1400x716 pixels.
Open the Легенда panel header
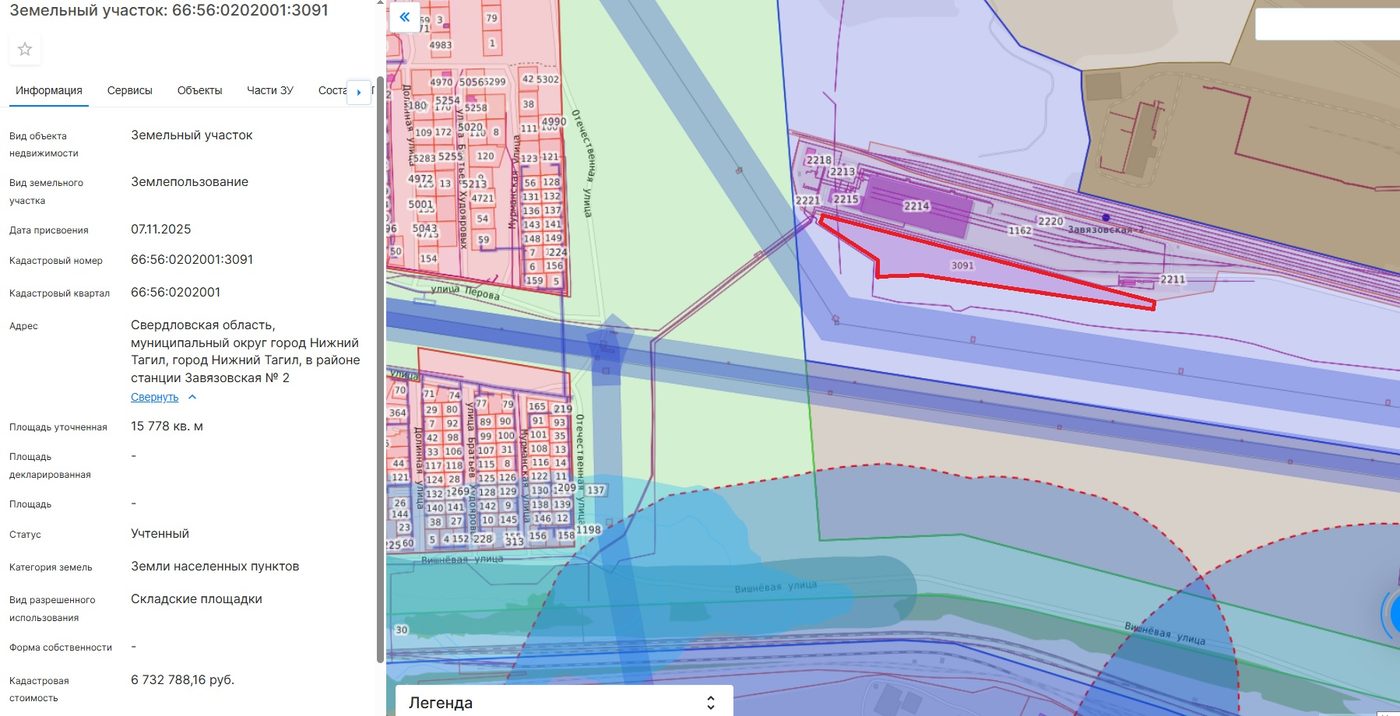(564, 702)
